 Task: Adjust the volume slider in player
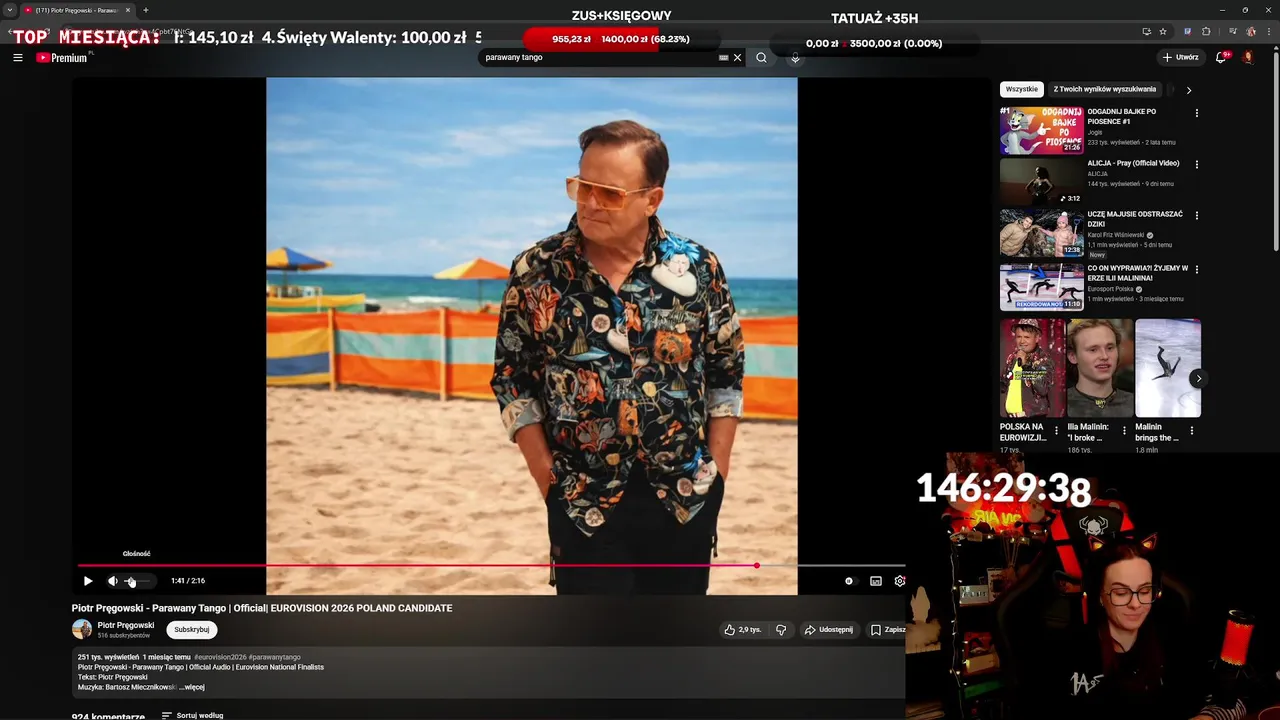coord(139,581)
